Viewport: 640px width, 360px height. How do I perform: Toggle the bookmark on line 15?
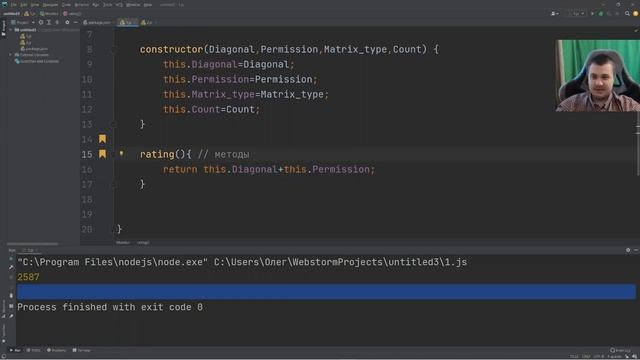[x=102, y=154]
